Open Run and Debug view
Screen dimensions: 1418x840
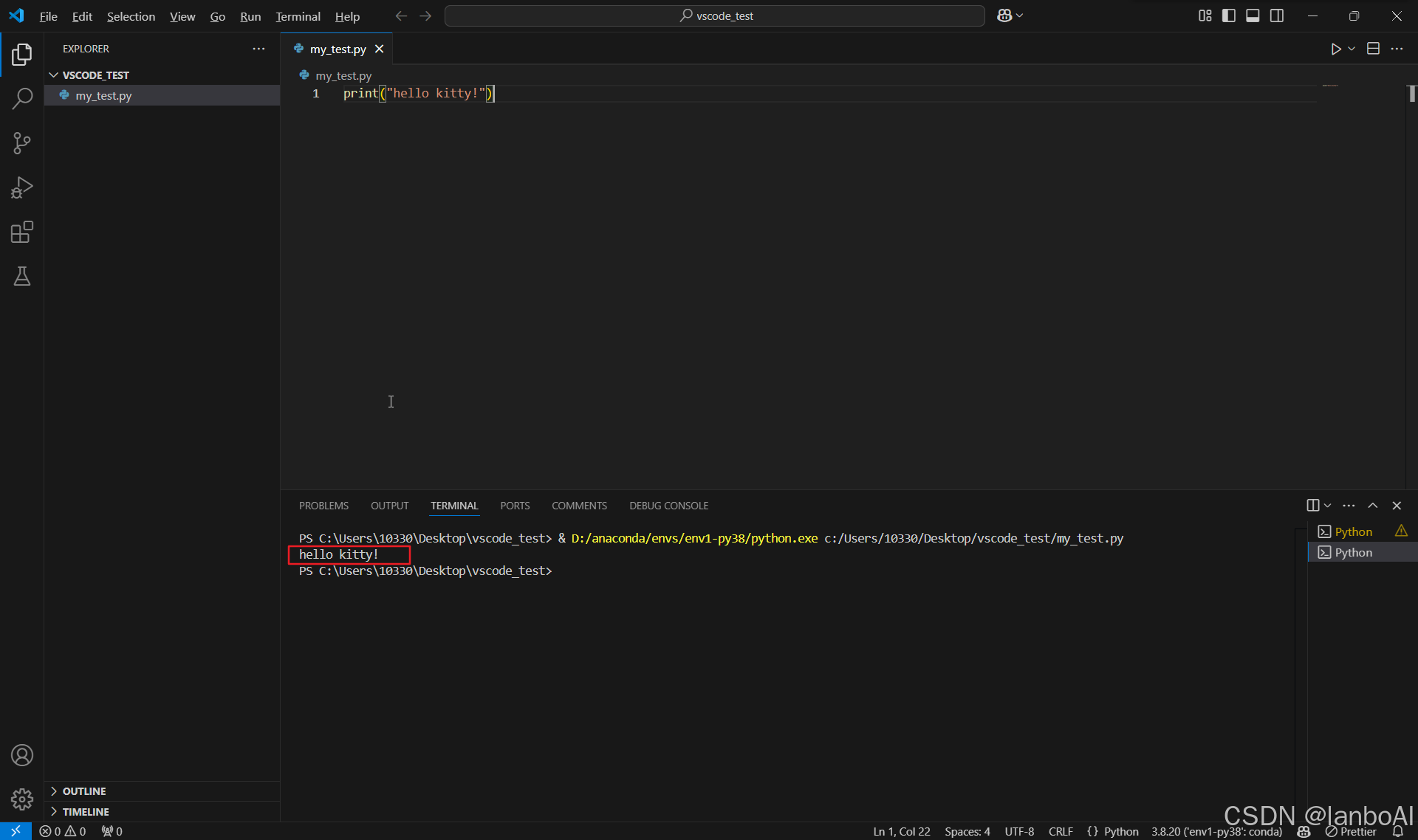[x=22, y=187]
